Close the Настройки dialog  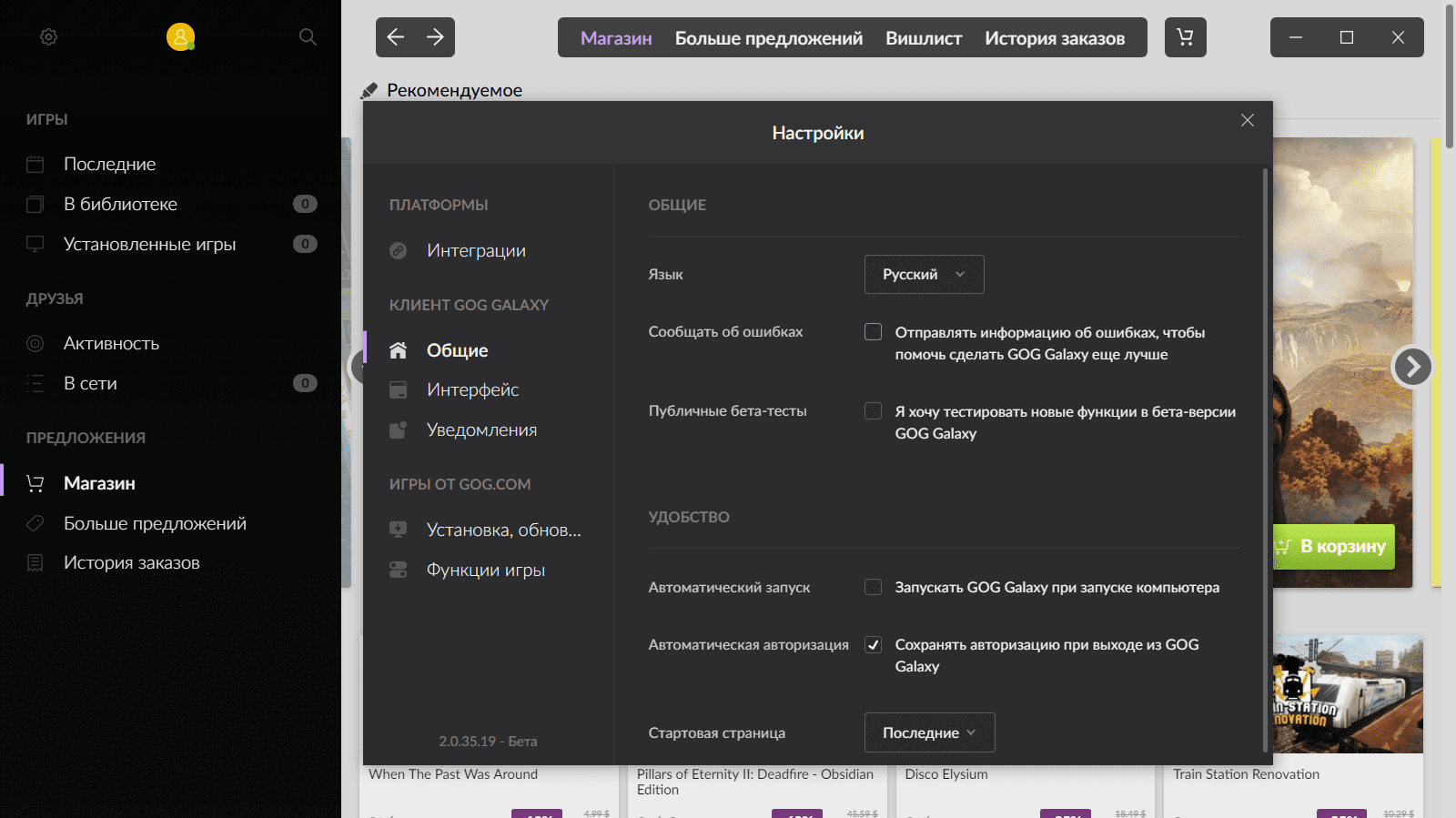pyautogui.click(x=1248, y=120)
